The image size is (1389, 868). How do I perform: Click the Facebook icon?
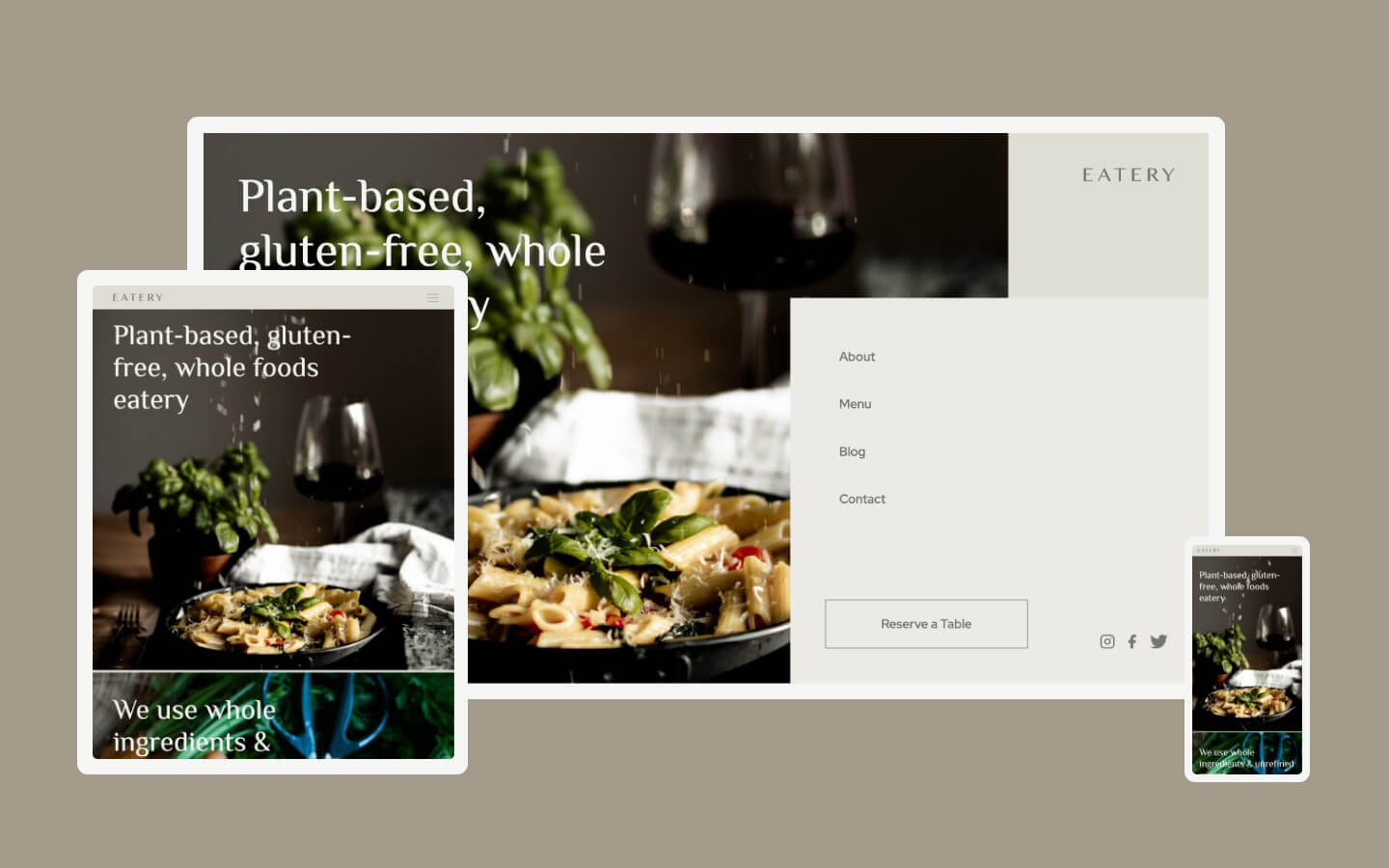(x=1132, y=641)
